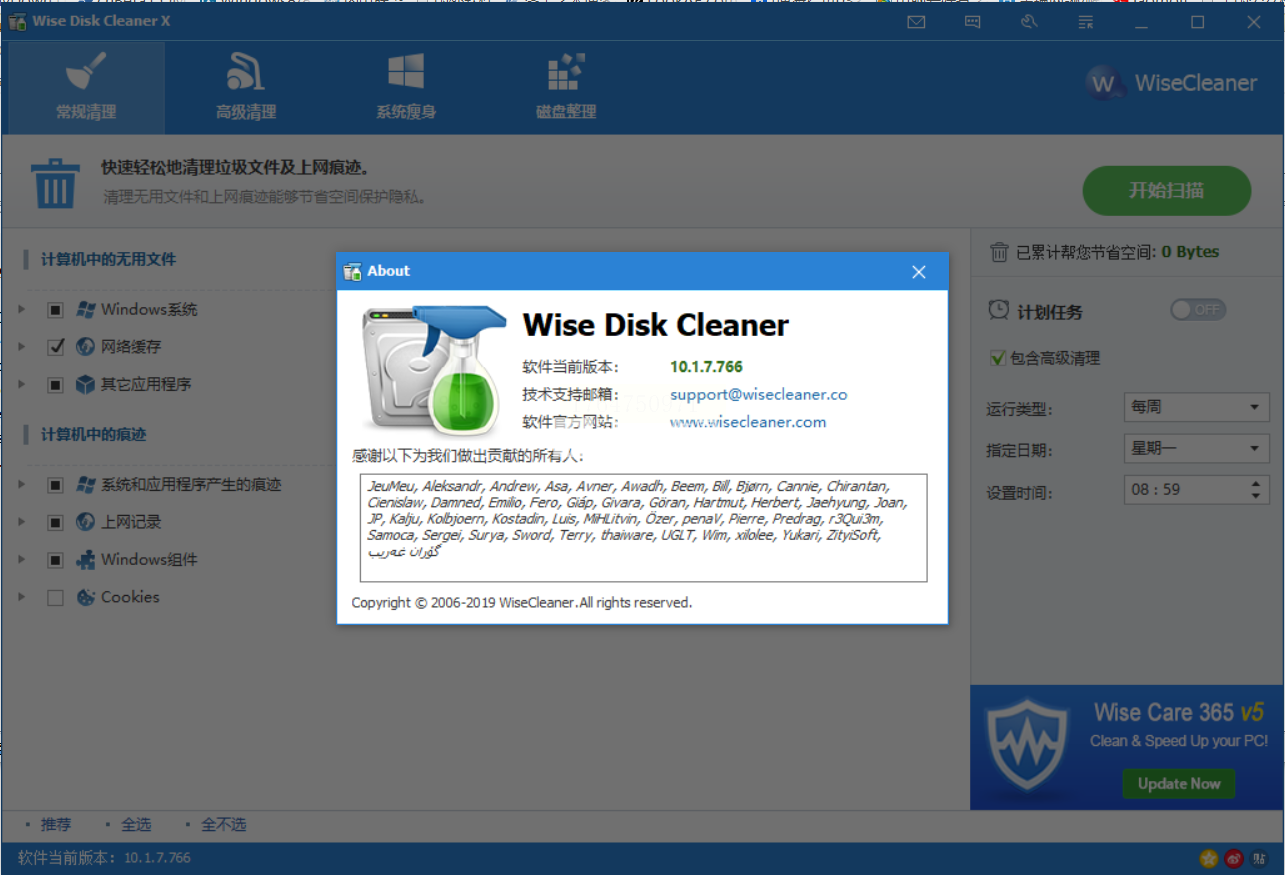1285x875 pixels.
Task: Uncheck the 包含高级清理 checkbox
Action: [997, 358]
